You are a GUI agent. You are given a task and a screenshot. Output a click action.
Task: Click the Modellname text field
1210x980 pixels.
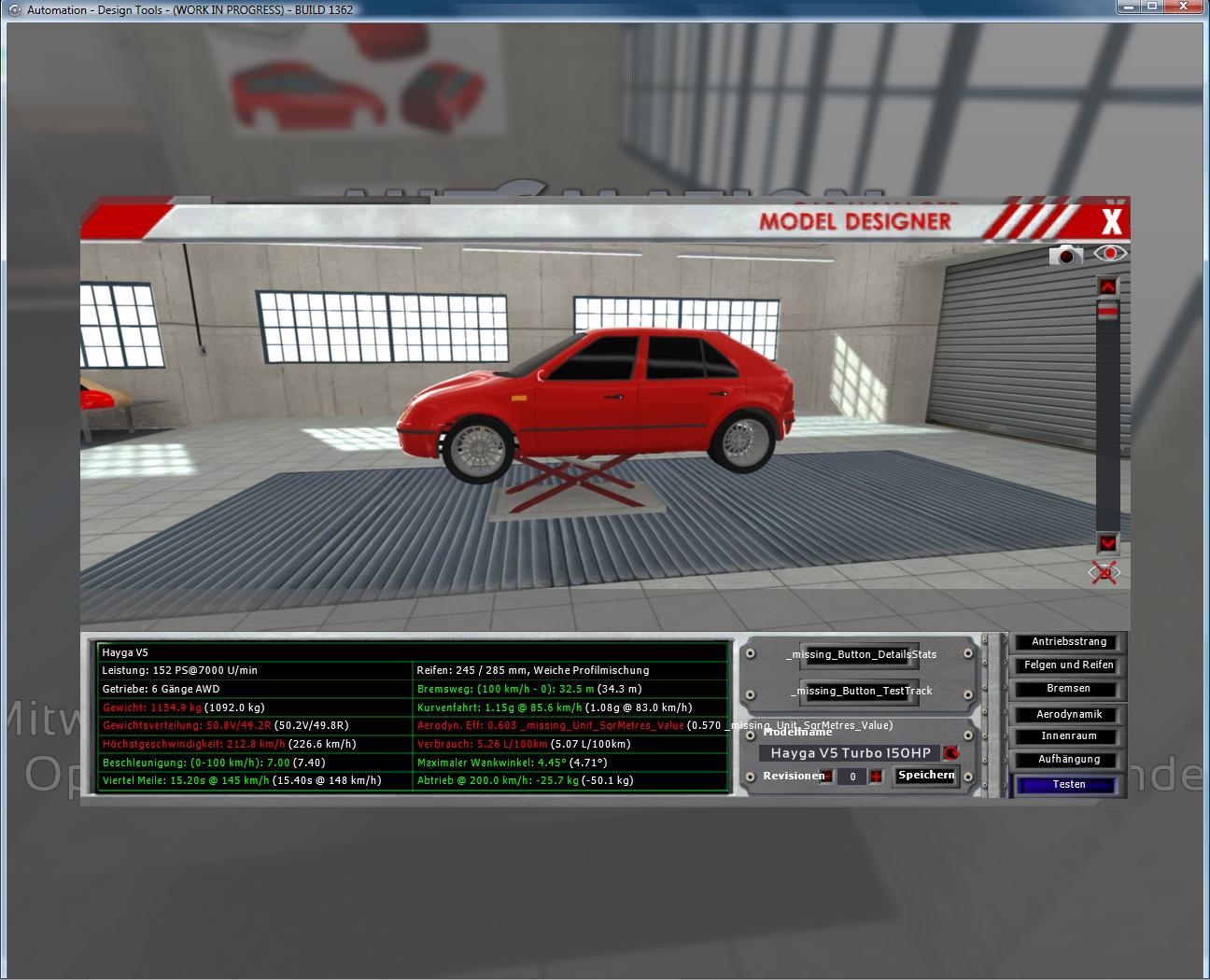850,753
